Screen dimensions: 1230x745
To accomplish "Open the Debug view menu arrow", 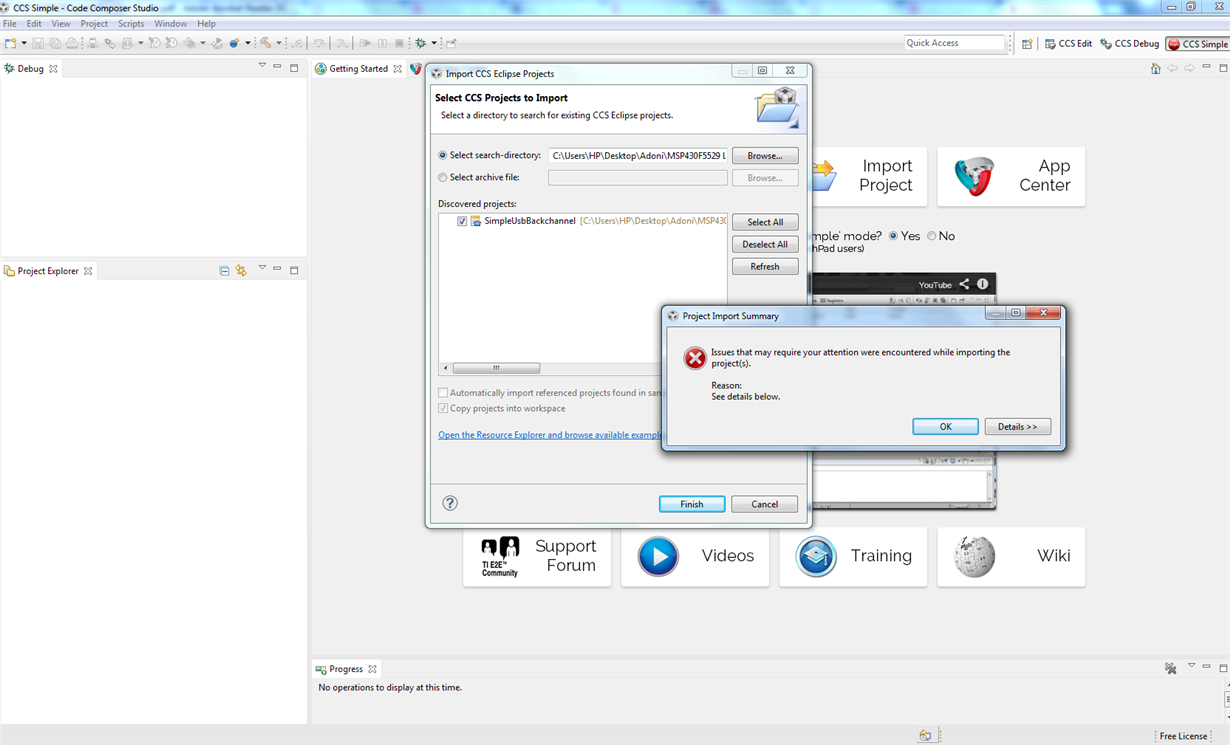I will click(262, 66).
